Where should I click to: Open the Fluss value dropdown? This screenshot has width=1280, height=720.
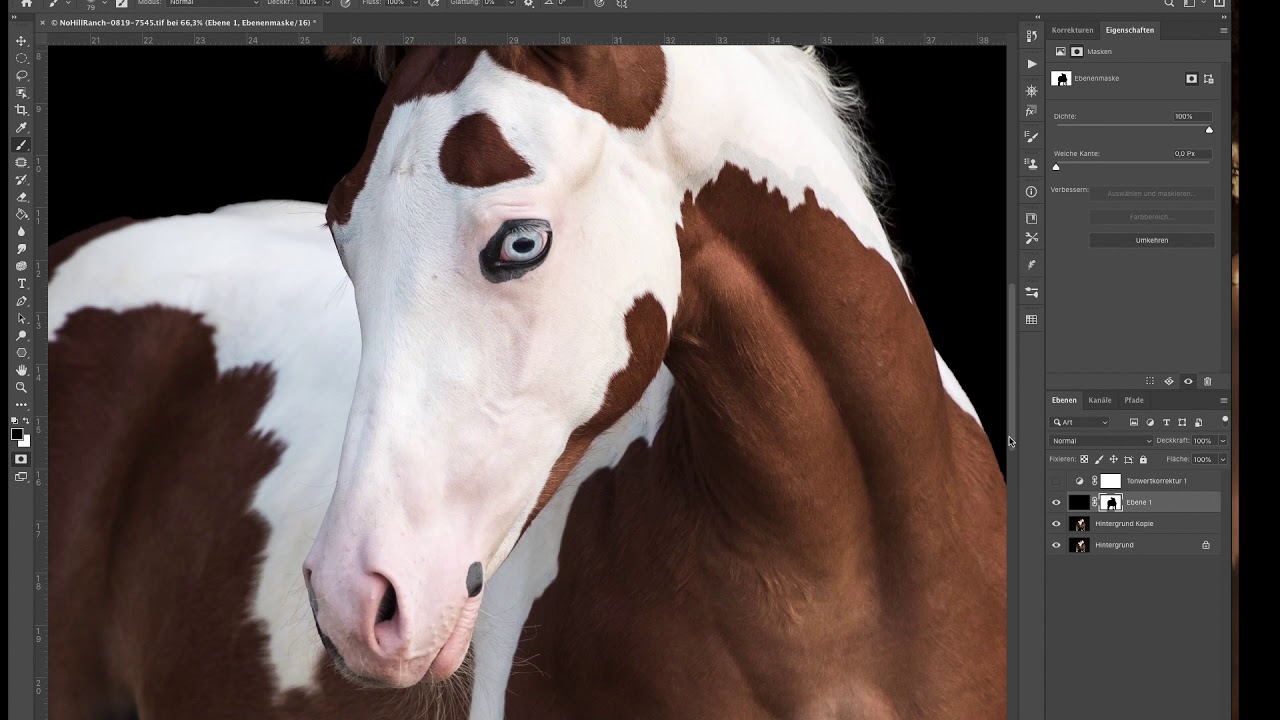tap(413, 3)
